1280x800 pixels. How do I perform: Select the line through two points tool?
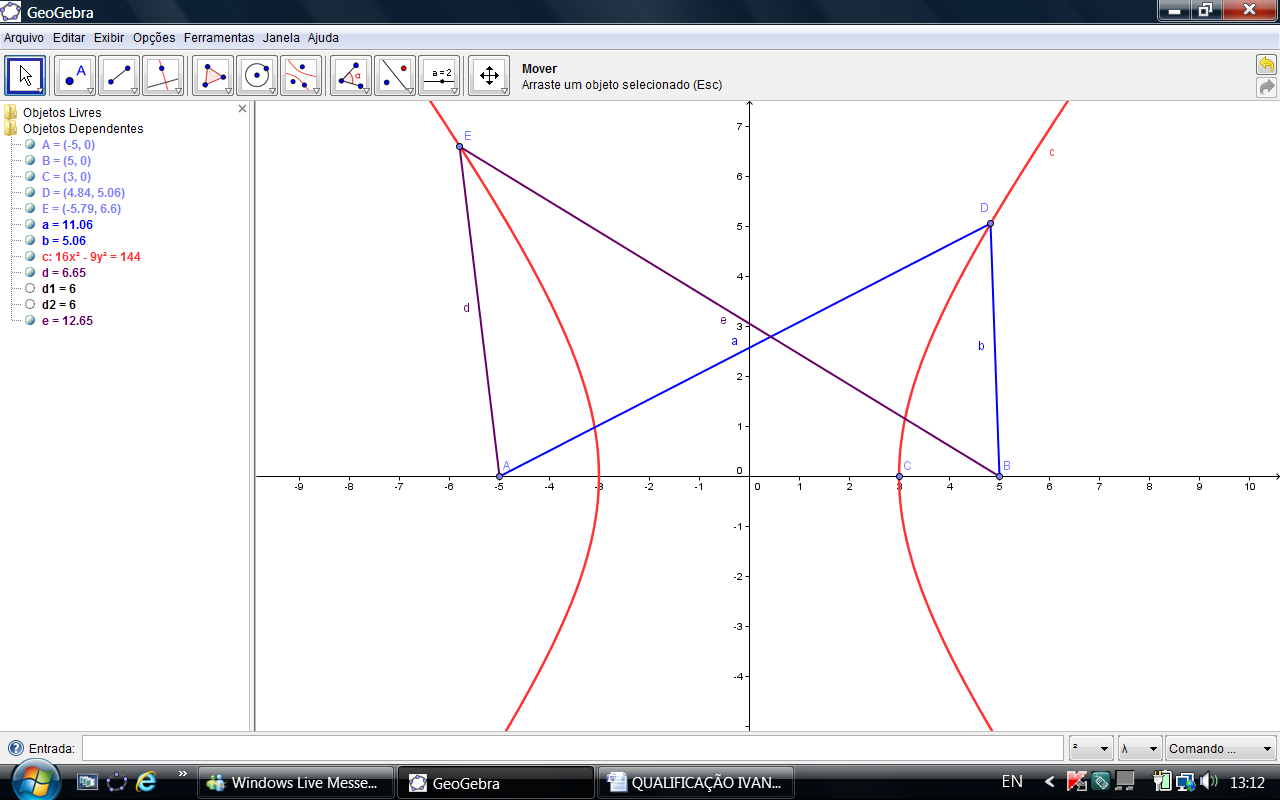point(119,76)
